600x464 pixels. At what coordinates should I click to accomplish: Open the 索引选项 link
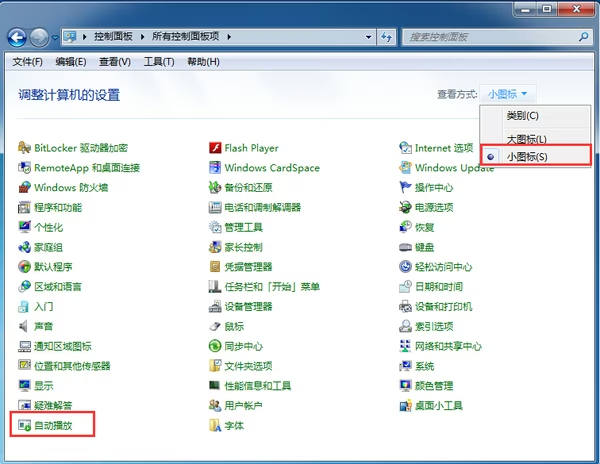(x=434, y=326)
